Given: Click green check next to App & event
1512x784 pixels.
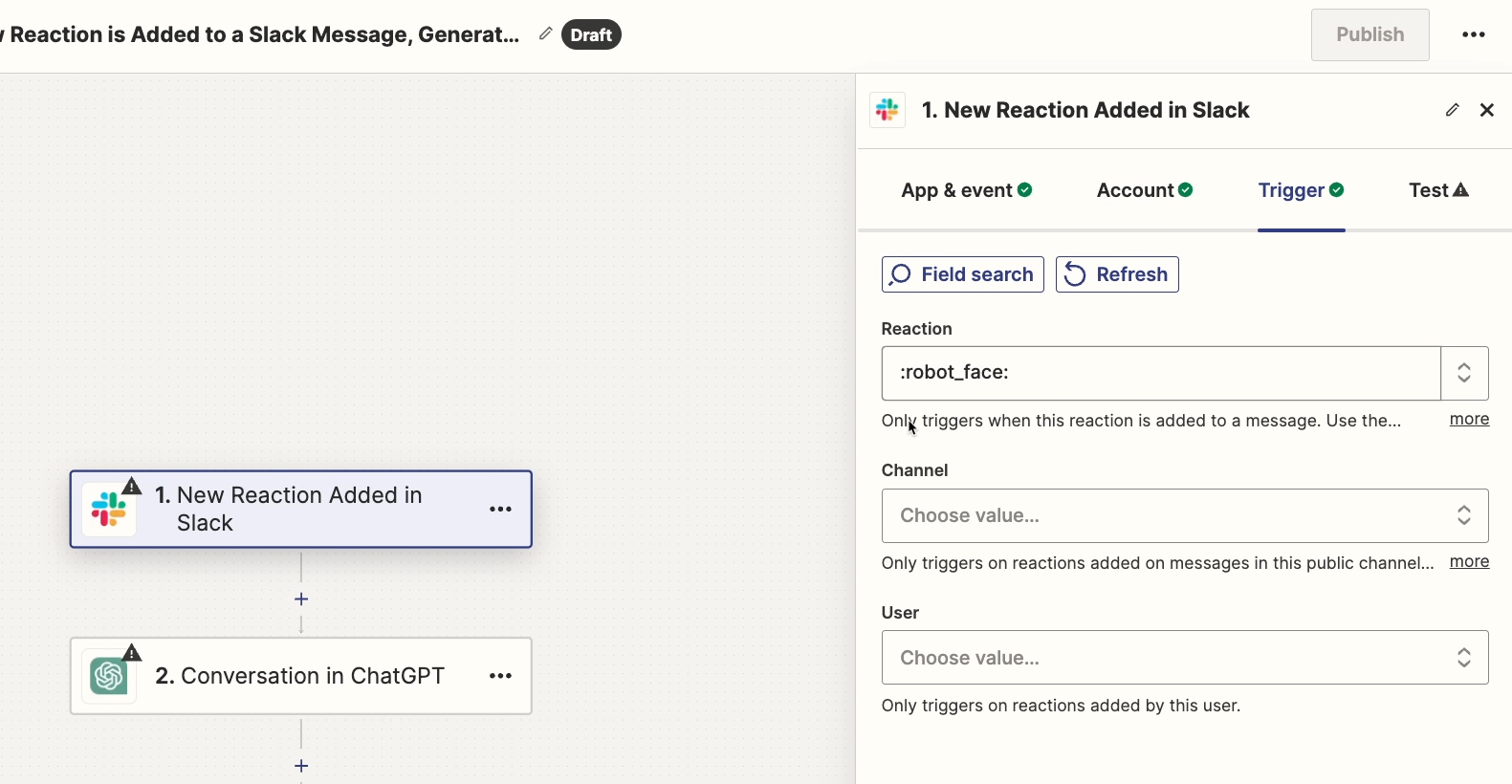Looking at the screenshot, I should coord(1025,190).
